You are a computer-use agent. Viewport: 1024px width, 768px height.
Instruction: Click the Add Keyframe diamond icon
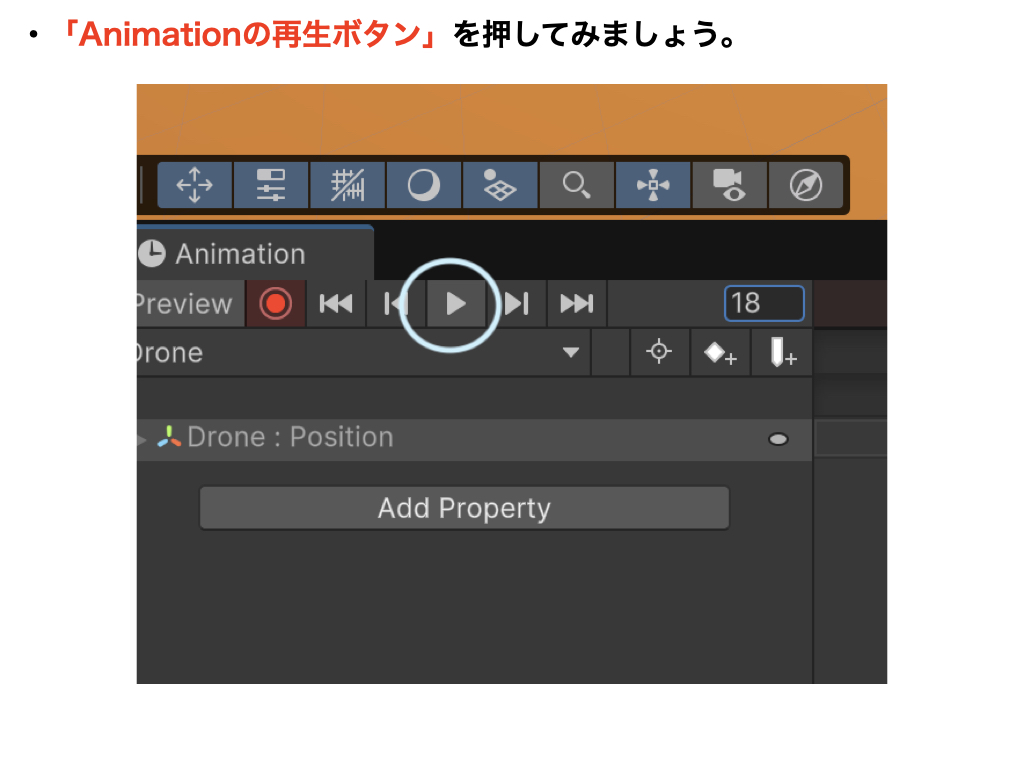[x=720, y=354]
